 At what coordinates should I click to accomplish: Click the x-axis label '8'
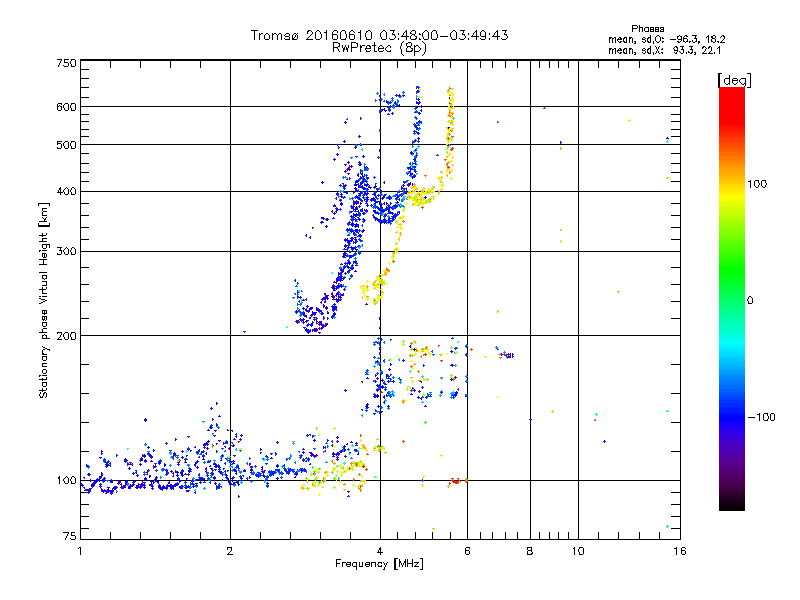[530, 551]
